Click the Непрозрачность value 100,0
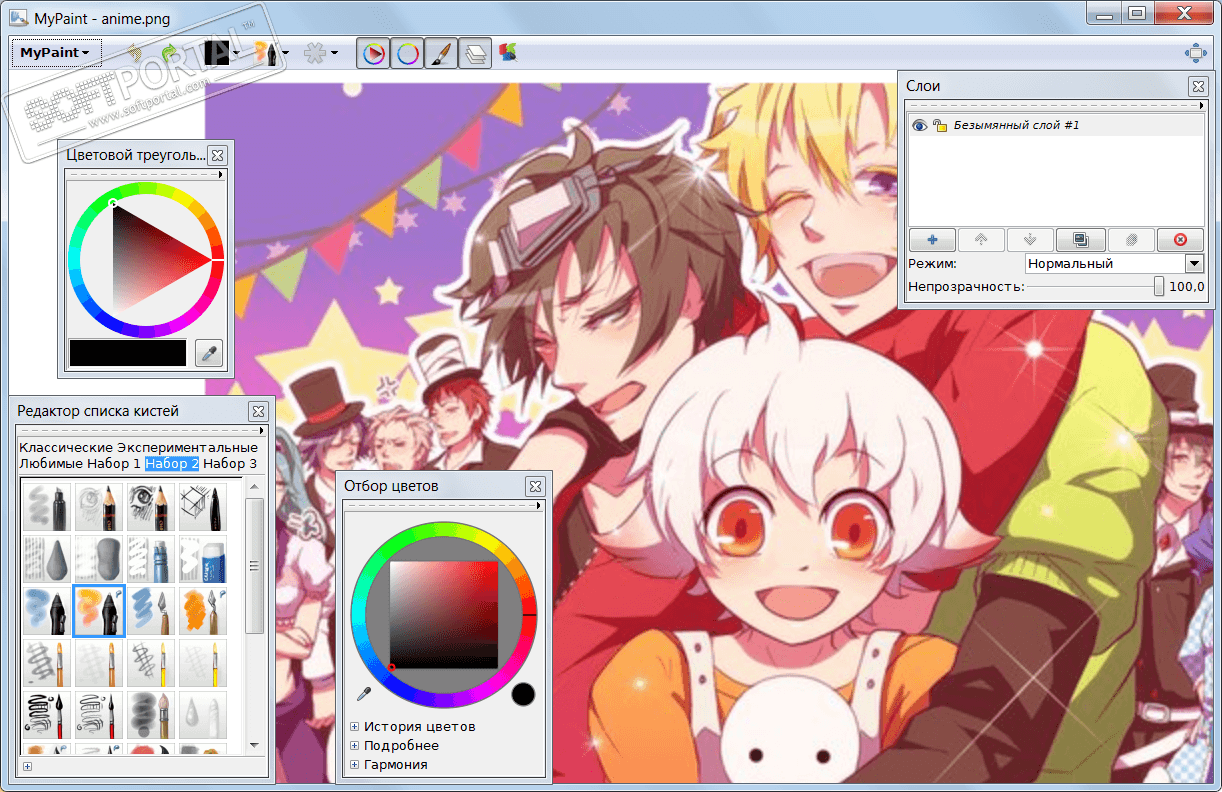The height and width of the screenshot is (792, 1222). pos(1187,287)
